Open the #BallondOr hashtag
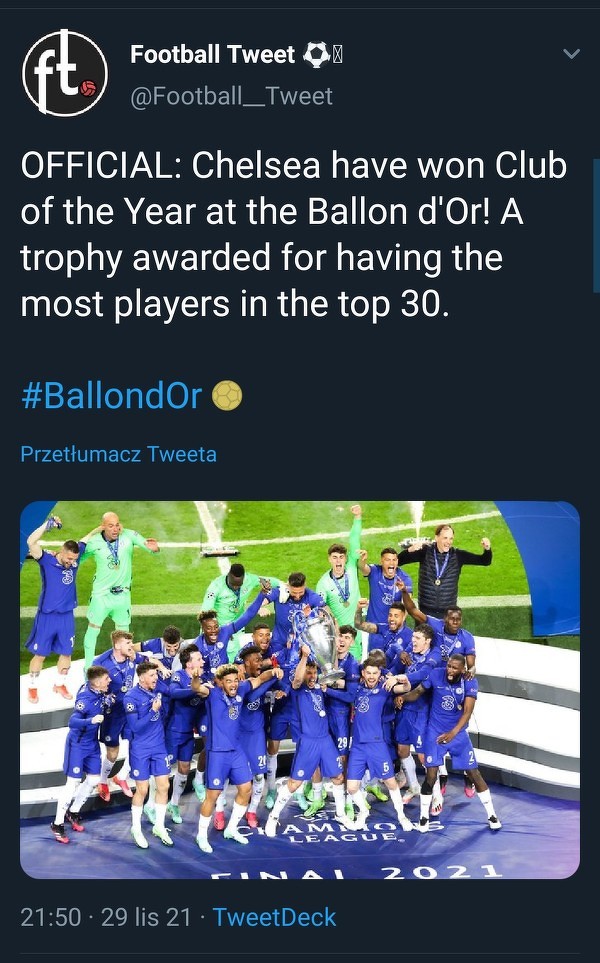The width and height of the screenshot is (600, 963). pos(111,396)
